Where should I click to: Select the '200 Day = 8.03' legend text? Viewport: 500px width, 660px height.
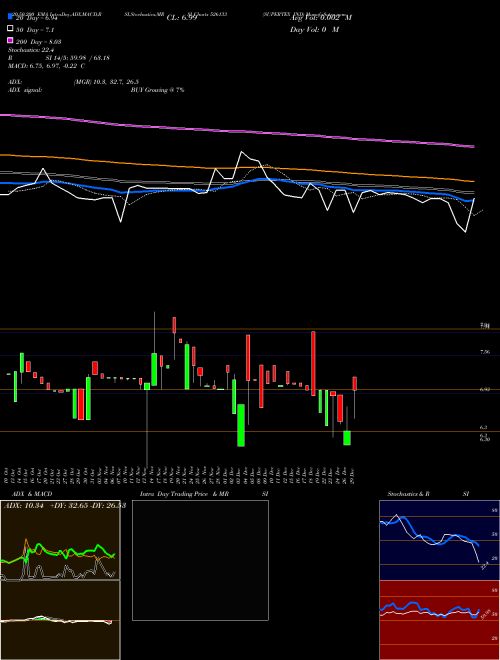point(38,42)
